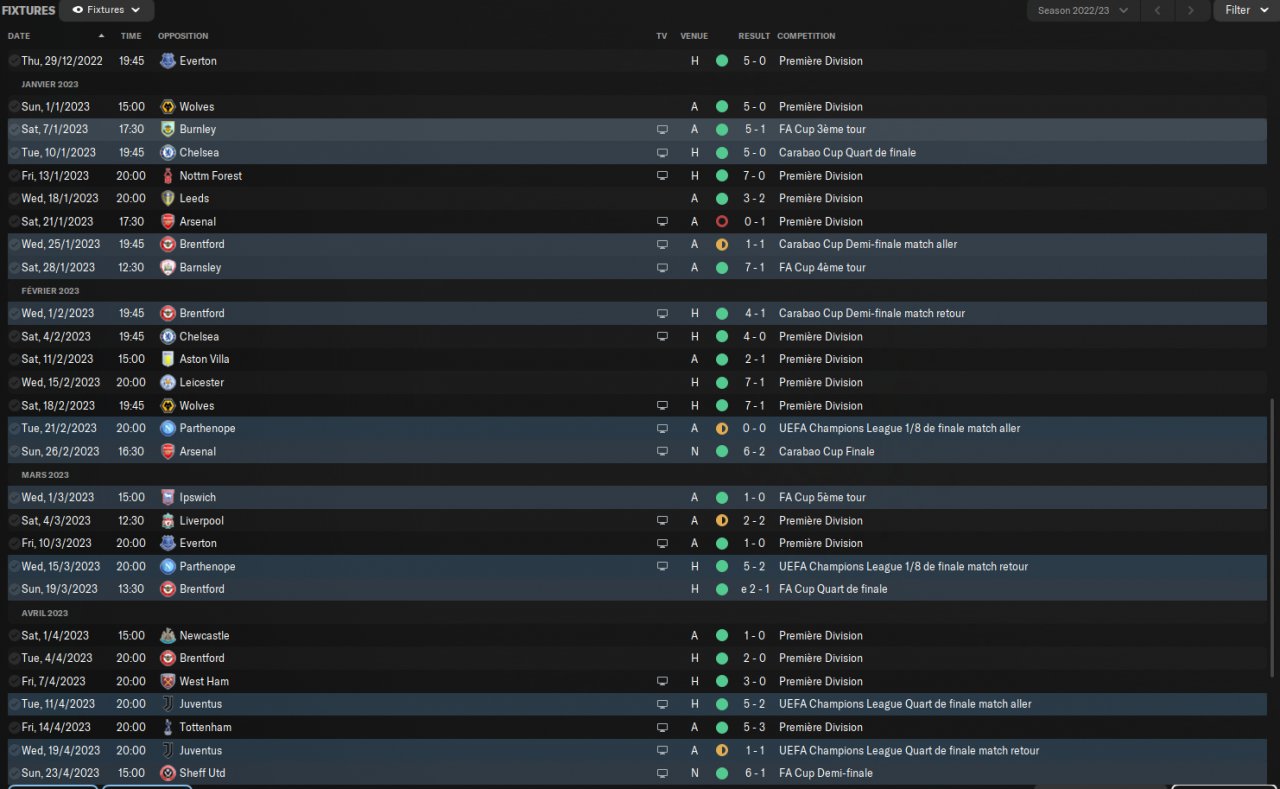This screenshot has height=789, width=1280.
Task: Sort by the OPPOSITION column header
Action: (x=183, y=36)
